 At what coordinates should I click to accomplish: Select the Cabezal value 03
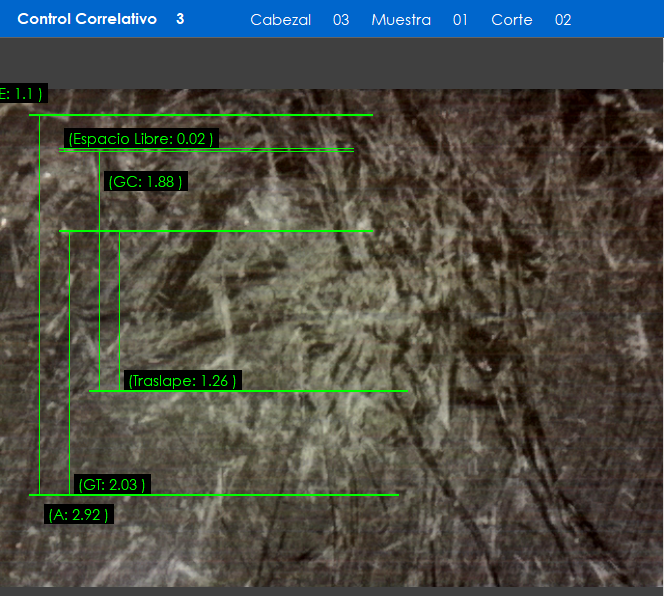coord(341,20)
